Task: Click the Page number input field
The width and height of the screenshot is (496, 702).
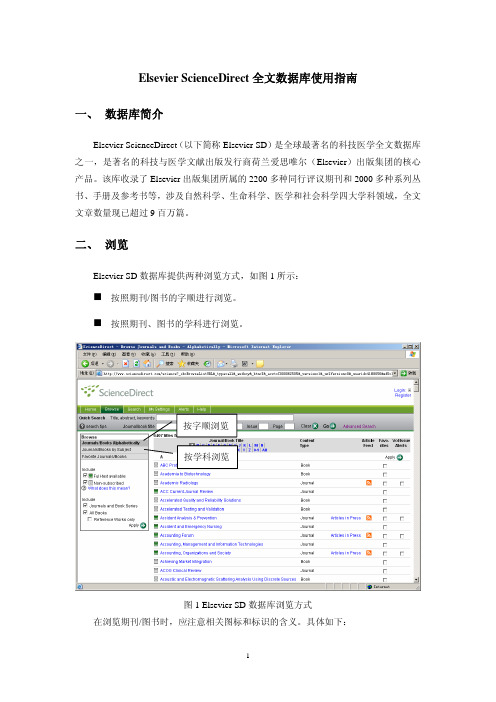Action: click(290, 426)
